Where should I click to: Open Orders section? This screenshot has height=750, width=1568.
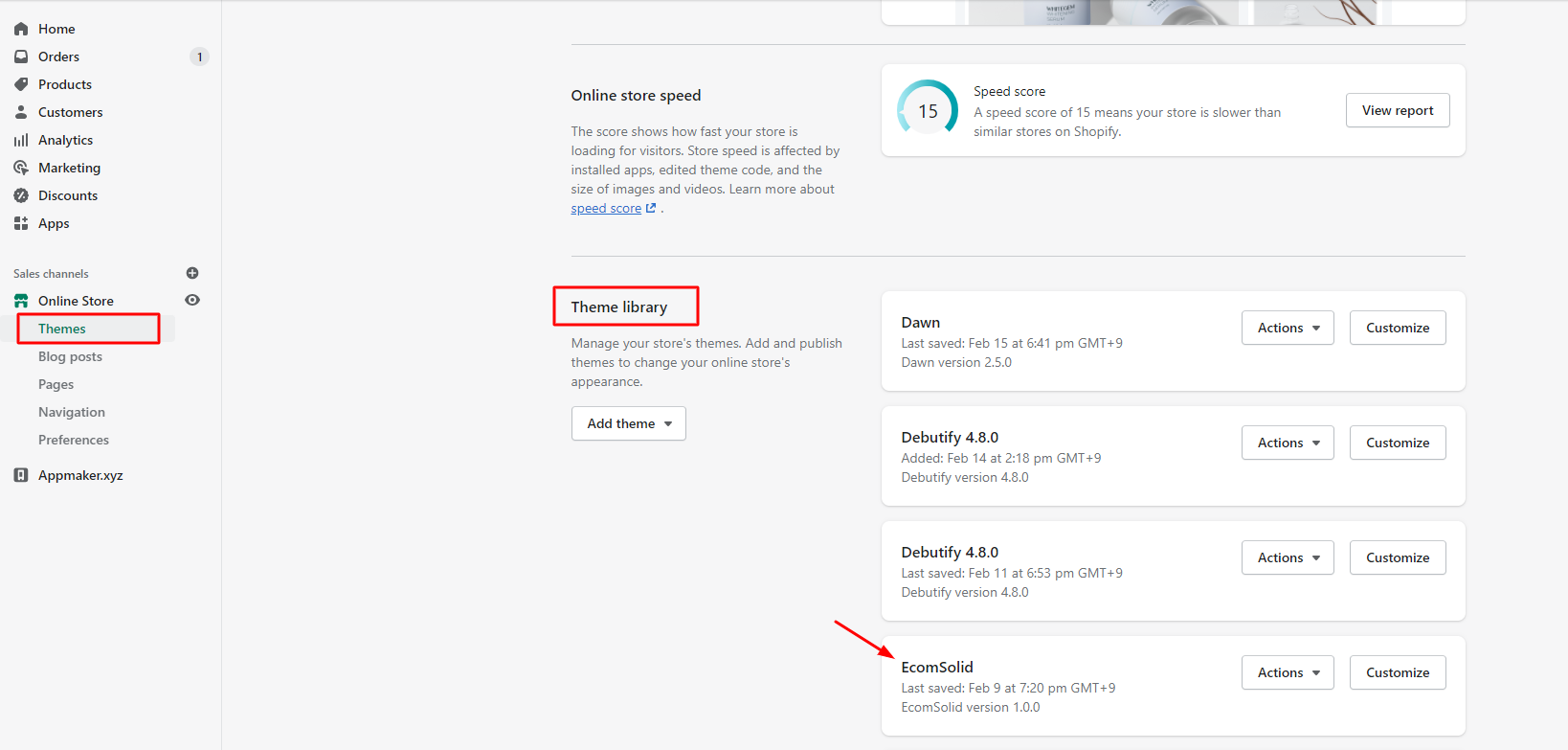pos(58,57)
